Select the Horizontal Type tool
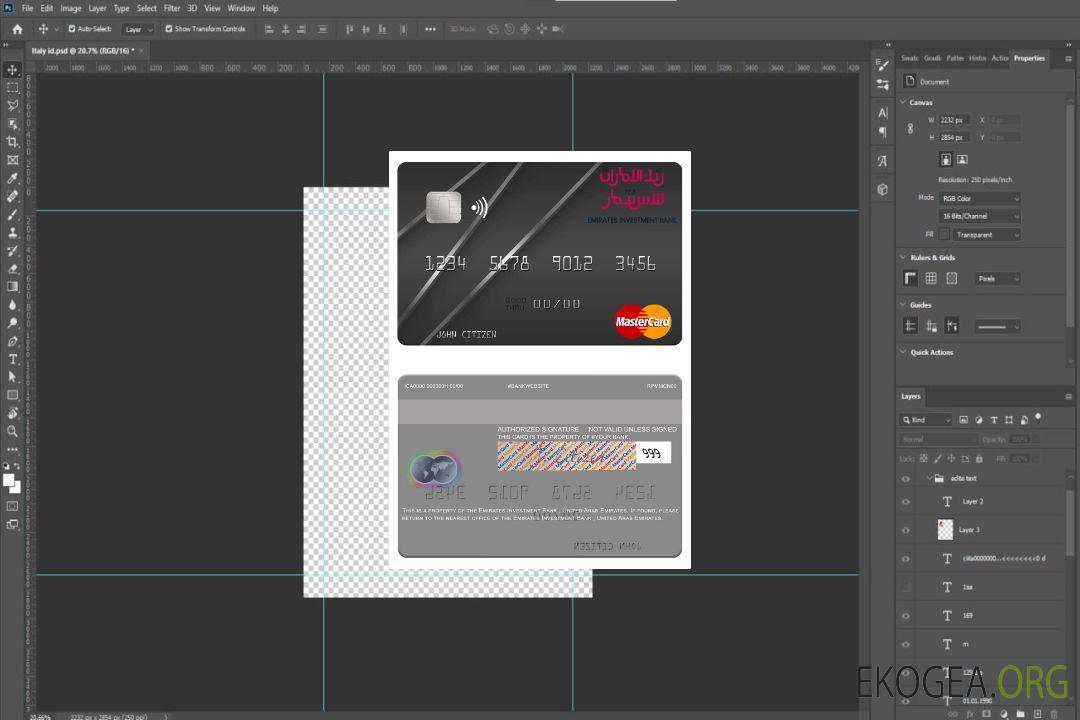This screenshot has width=1080, height=720. [12, 359]
